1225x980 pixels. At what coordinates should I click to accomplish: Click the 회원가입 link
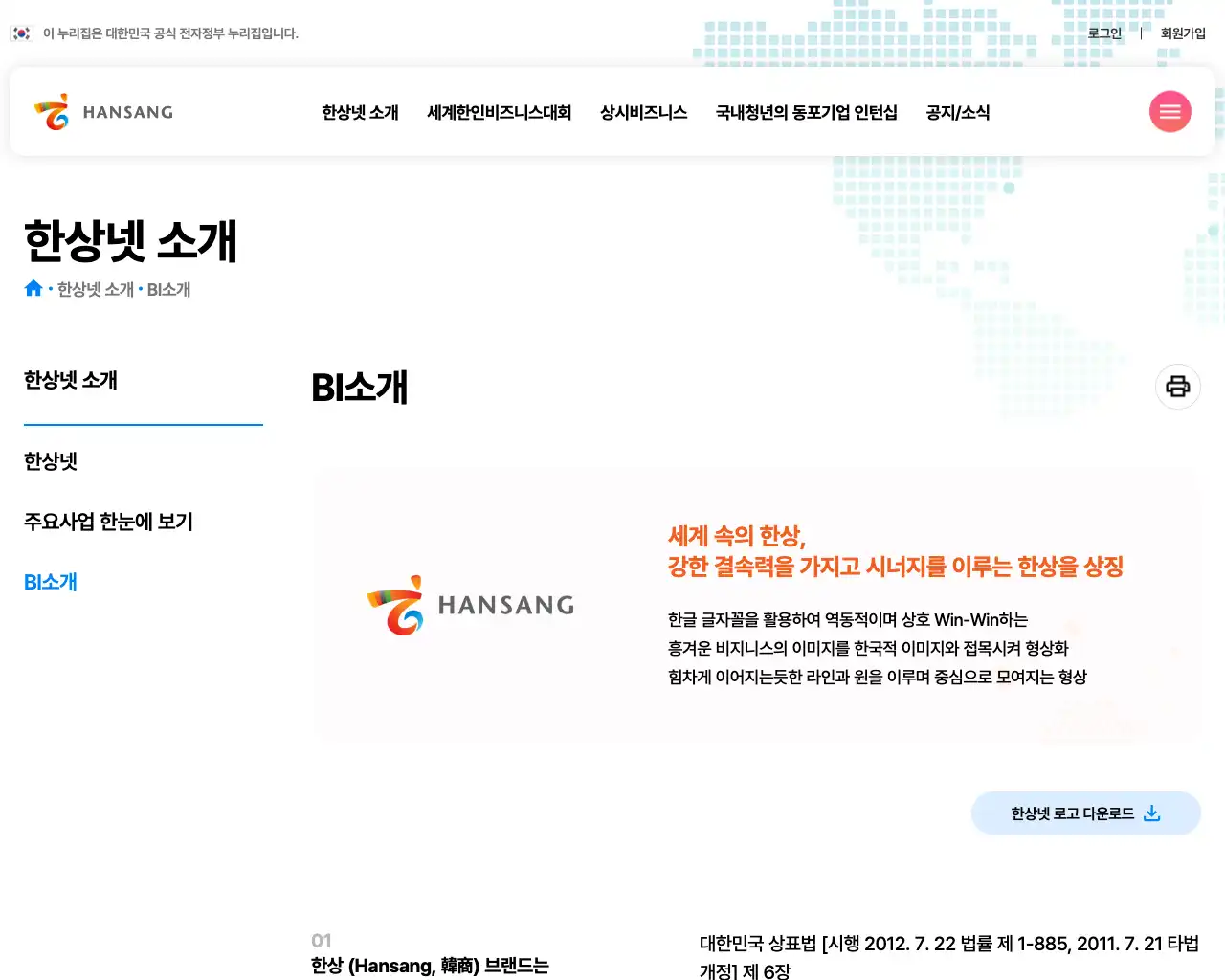[x=1183, y=33]
